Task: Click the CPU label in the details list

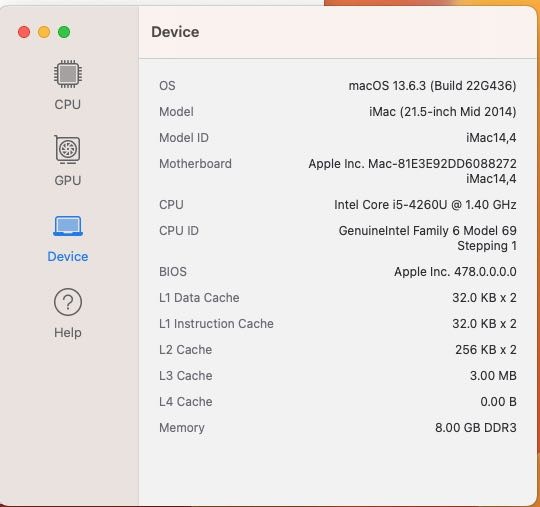Action: 171,205
